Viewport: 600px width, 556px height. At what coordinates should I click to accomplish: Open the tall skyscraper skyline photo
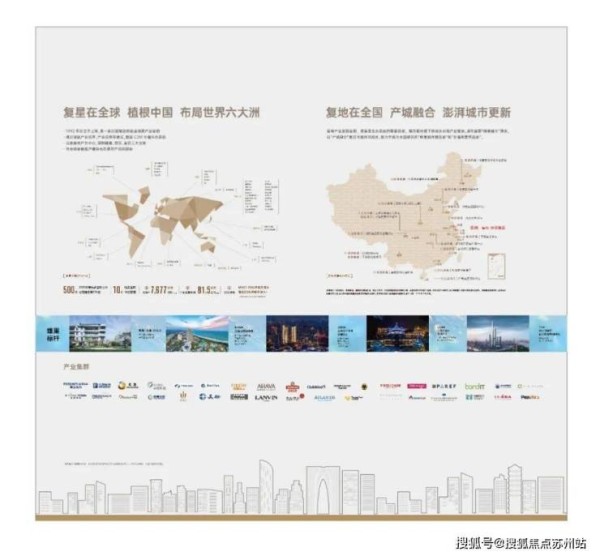tap(498, 334)
